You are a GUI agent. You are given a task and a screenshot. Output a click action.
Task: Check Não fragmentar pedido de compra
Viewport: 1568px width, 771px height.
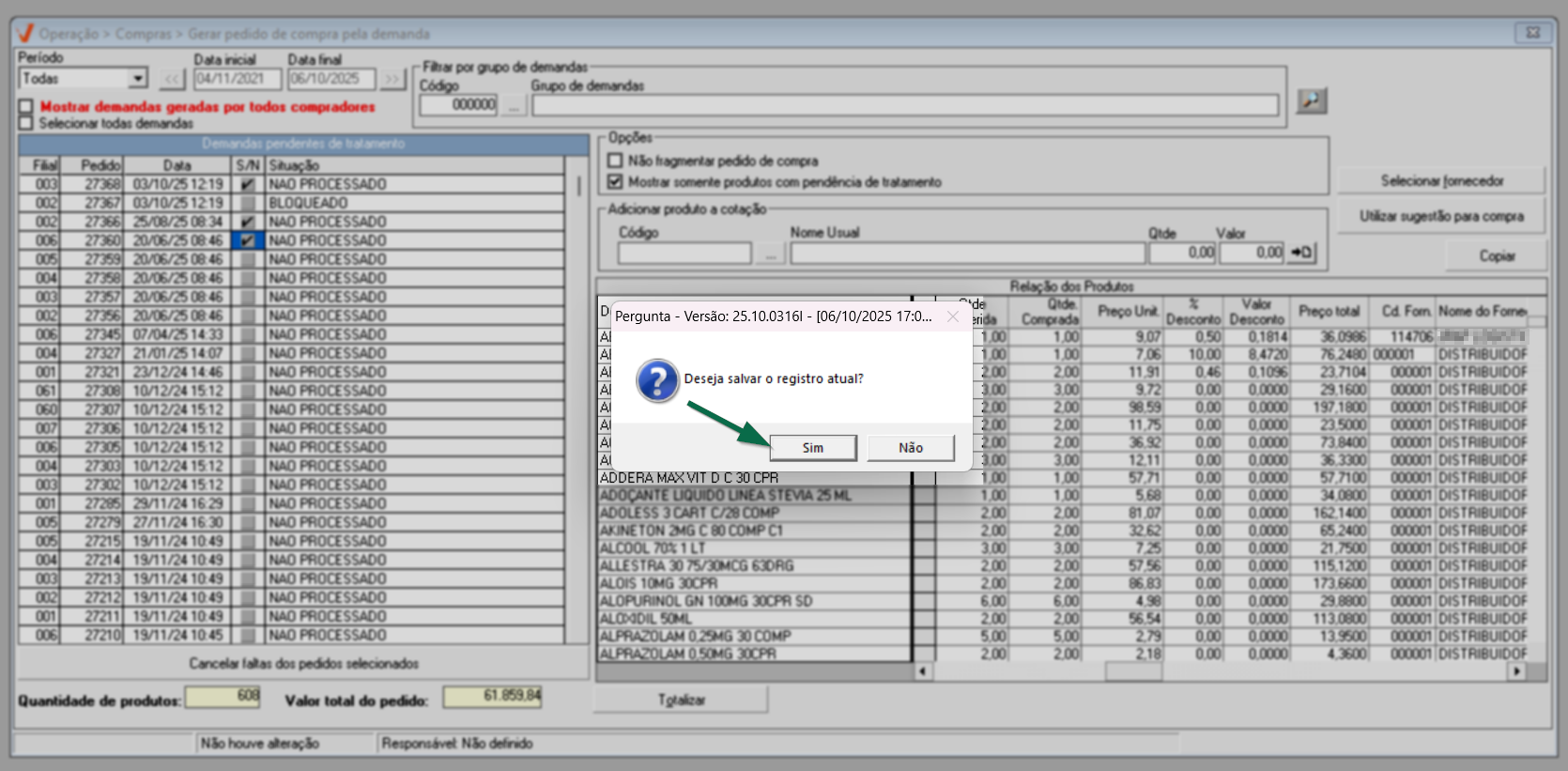pyautogui.click(x=615, y=161)
